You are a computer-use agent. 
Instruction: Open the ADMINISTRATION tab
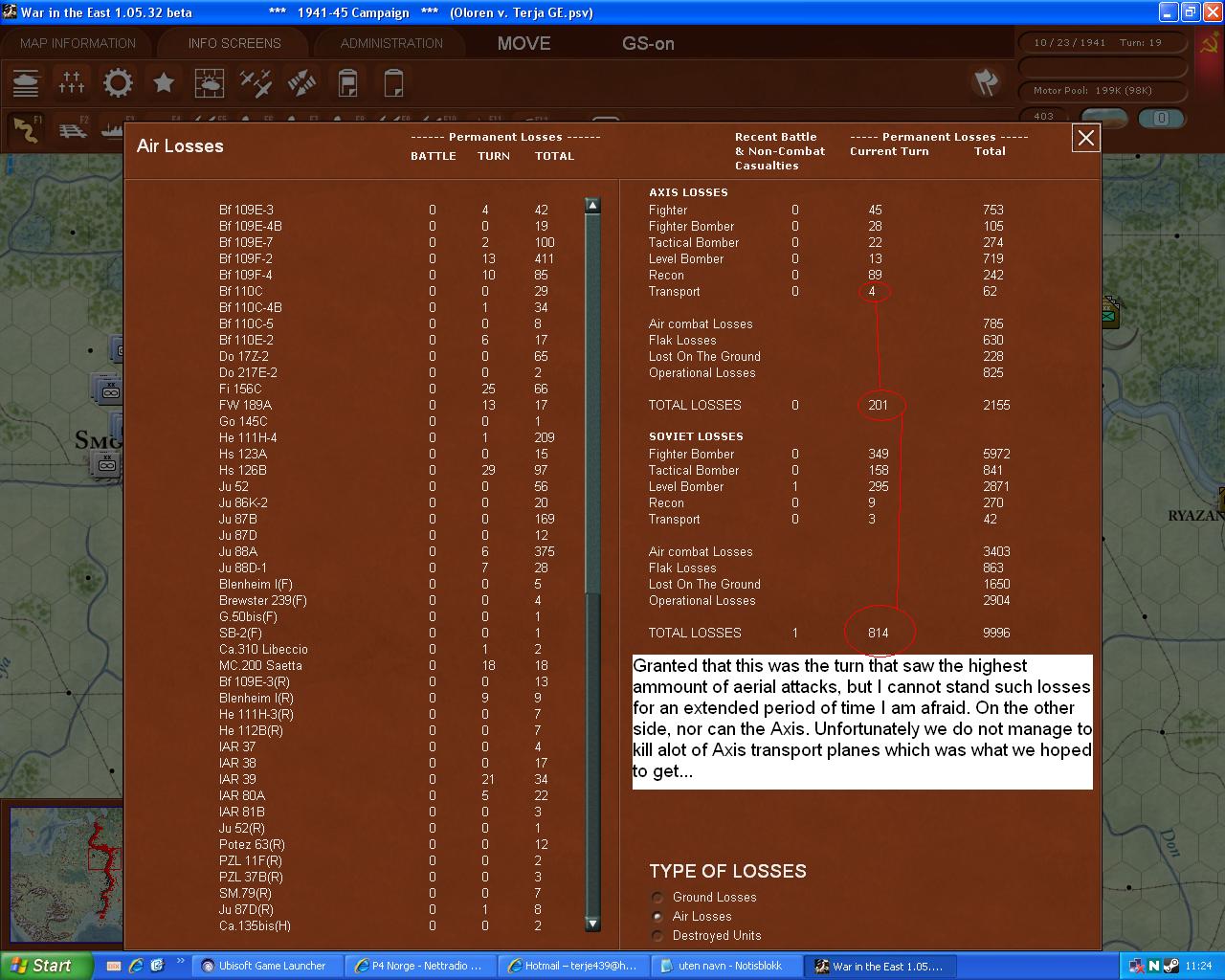pos(391,43)
